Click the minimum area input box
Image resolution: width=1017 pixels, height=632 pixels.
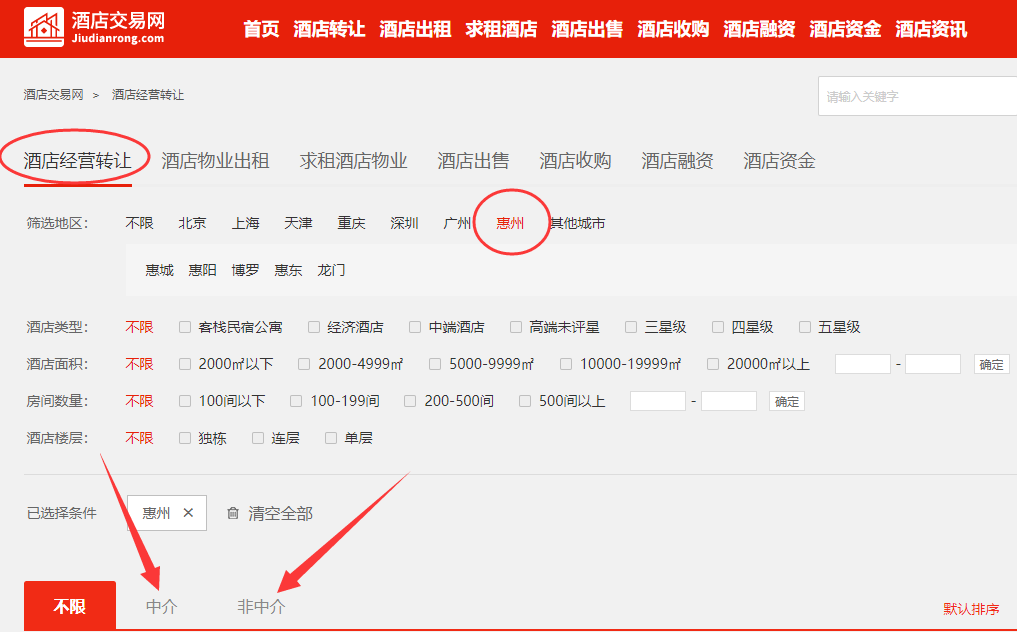(x=863, y=364)
